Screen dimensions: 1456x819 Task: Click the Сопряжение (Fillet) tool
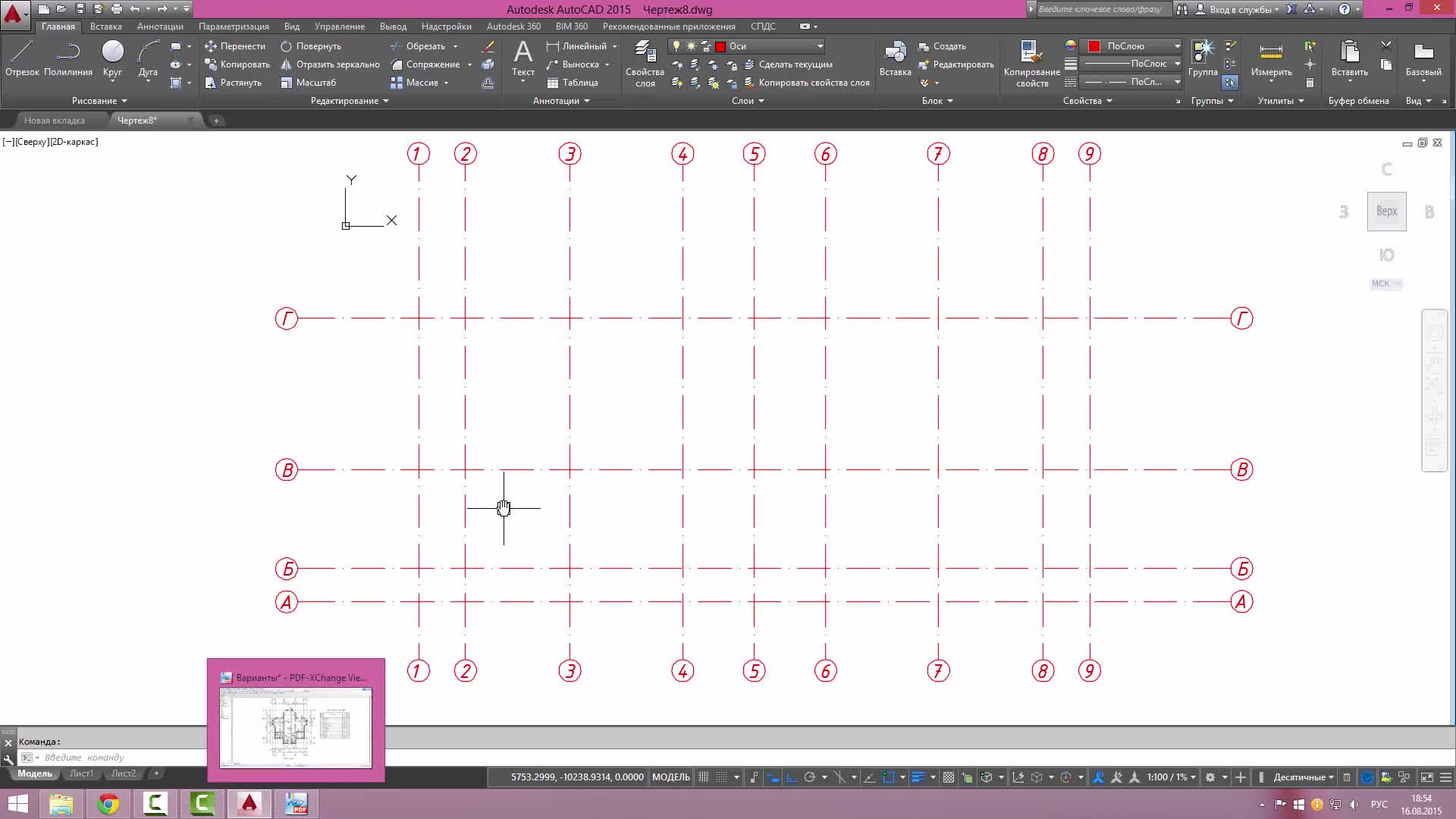point(425,64)
